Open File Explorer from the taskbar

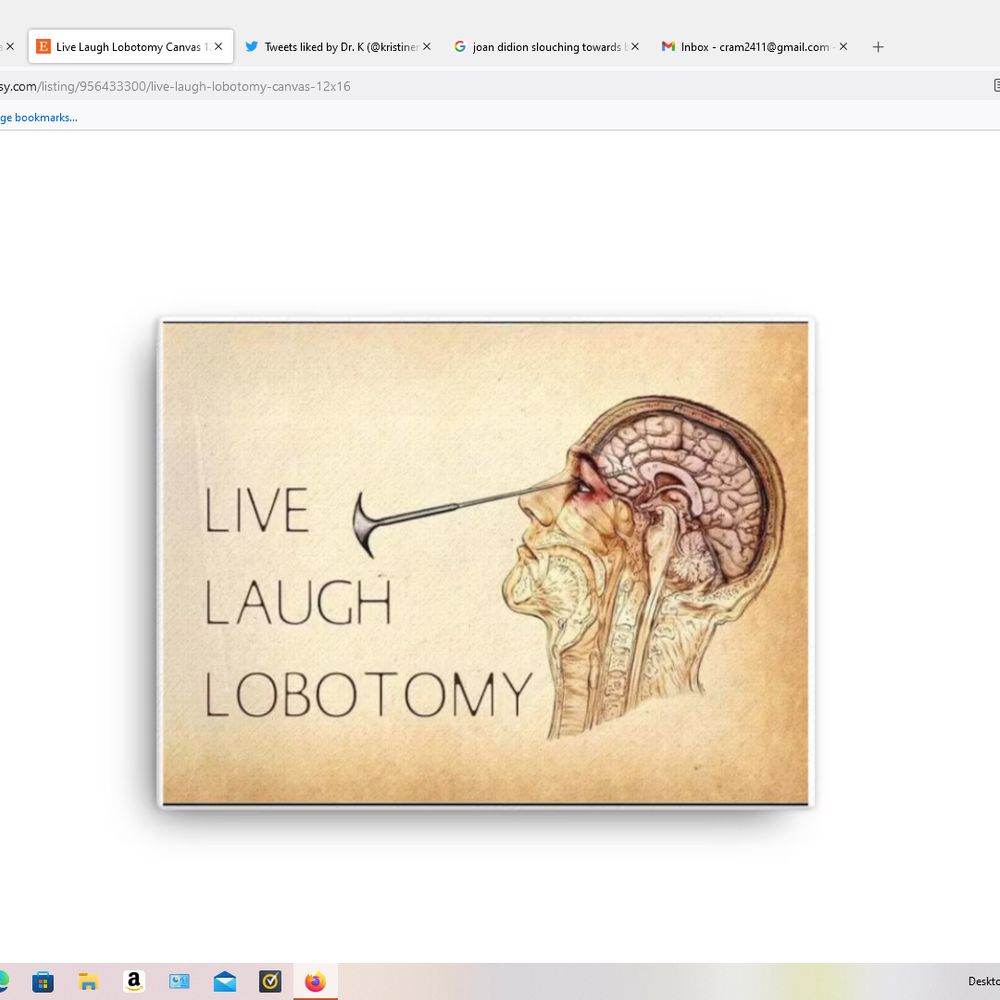(88, 982)
